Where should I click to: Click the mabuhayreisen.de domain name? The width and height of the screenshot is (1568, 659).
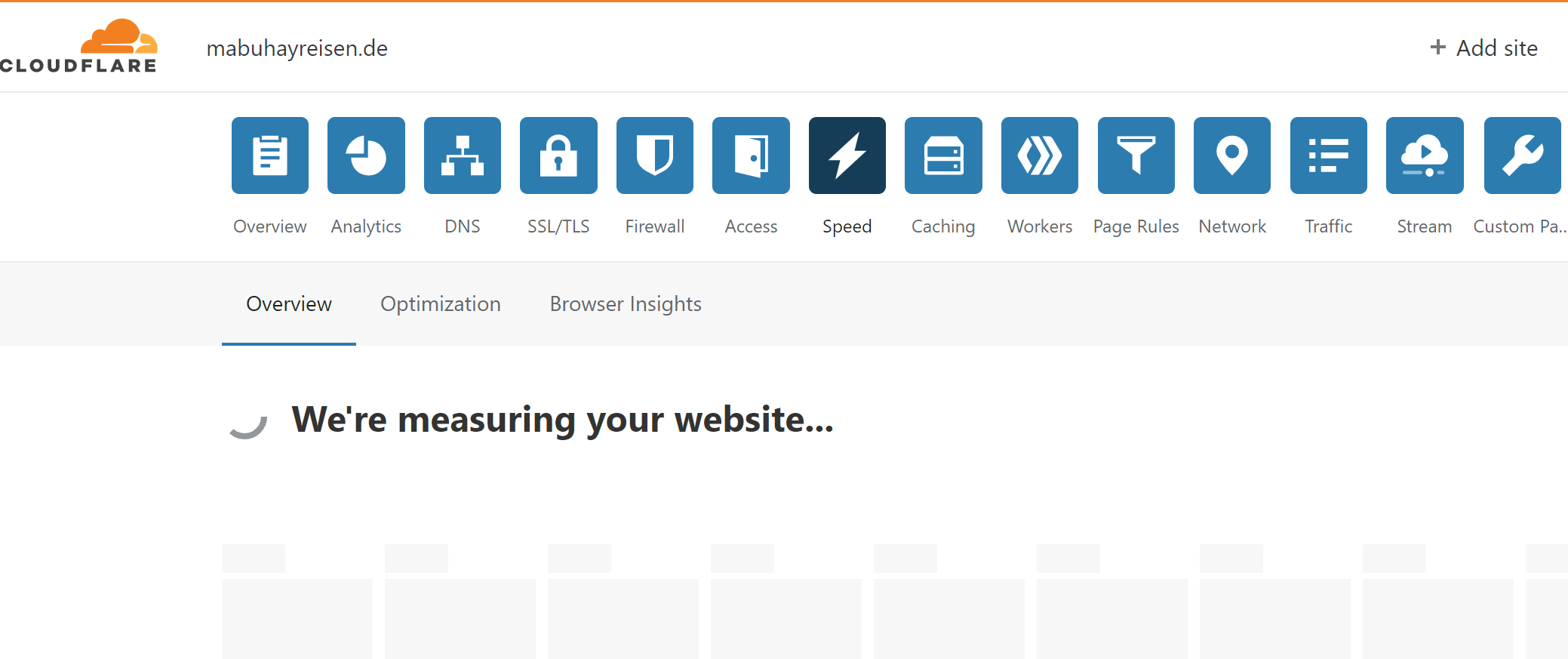(x=297, y=48)
